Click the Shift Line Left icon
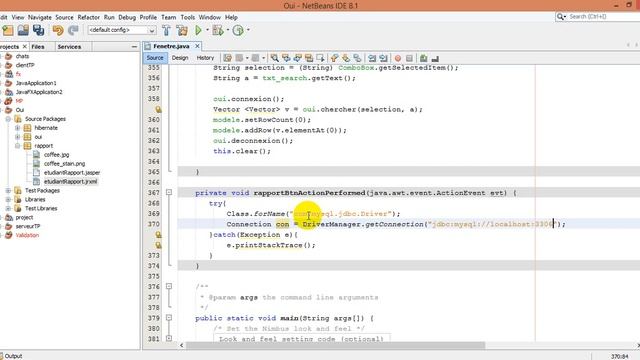 [x=372, y=58]
